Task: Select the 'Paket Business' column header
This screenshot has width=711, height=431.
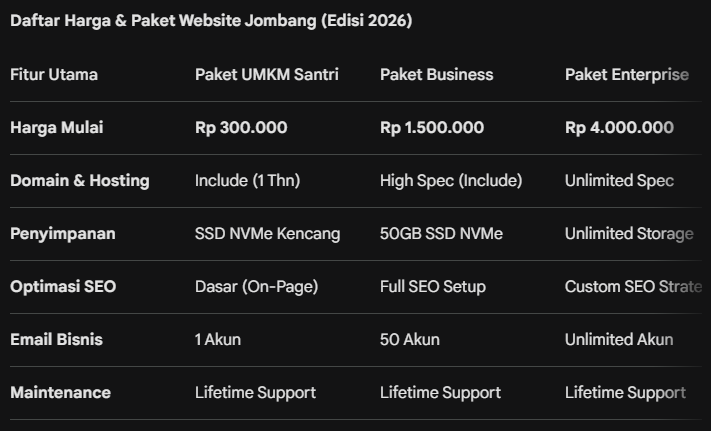Action: pos(436,74)
